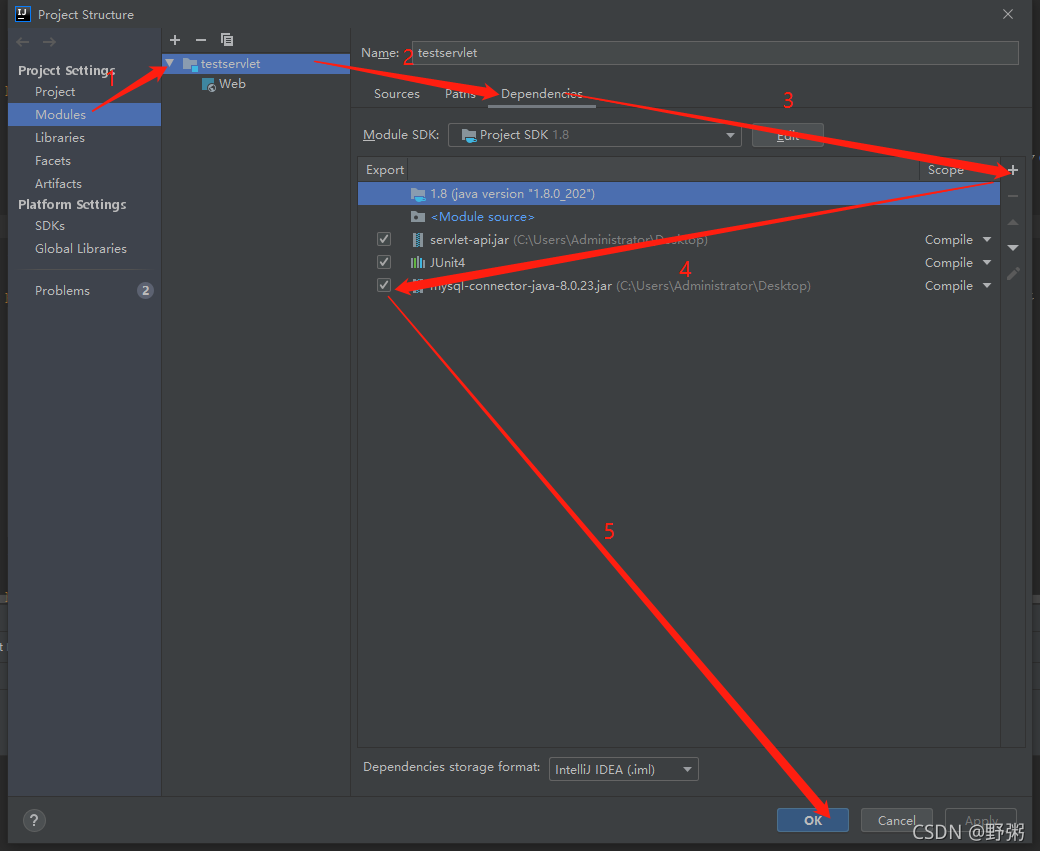Viewport: 1040px width, 851px height.
Task: Move the dependency up with the arrow icon
Action: point(1013,222)
